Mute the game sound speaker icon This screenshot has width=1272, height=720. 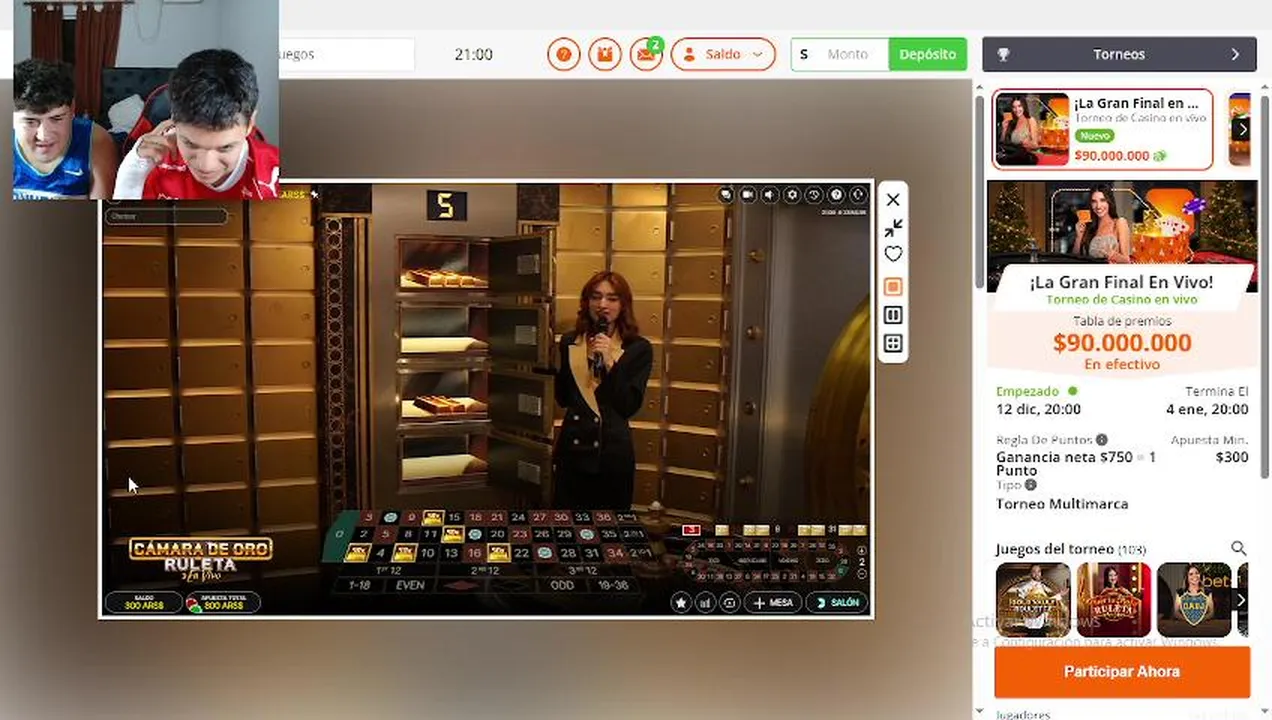770,195
